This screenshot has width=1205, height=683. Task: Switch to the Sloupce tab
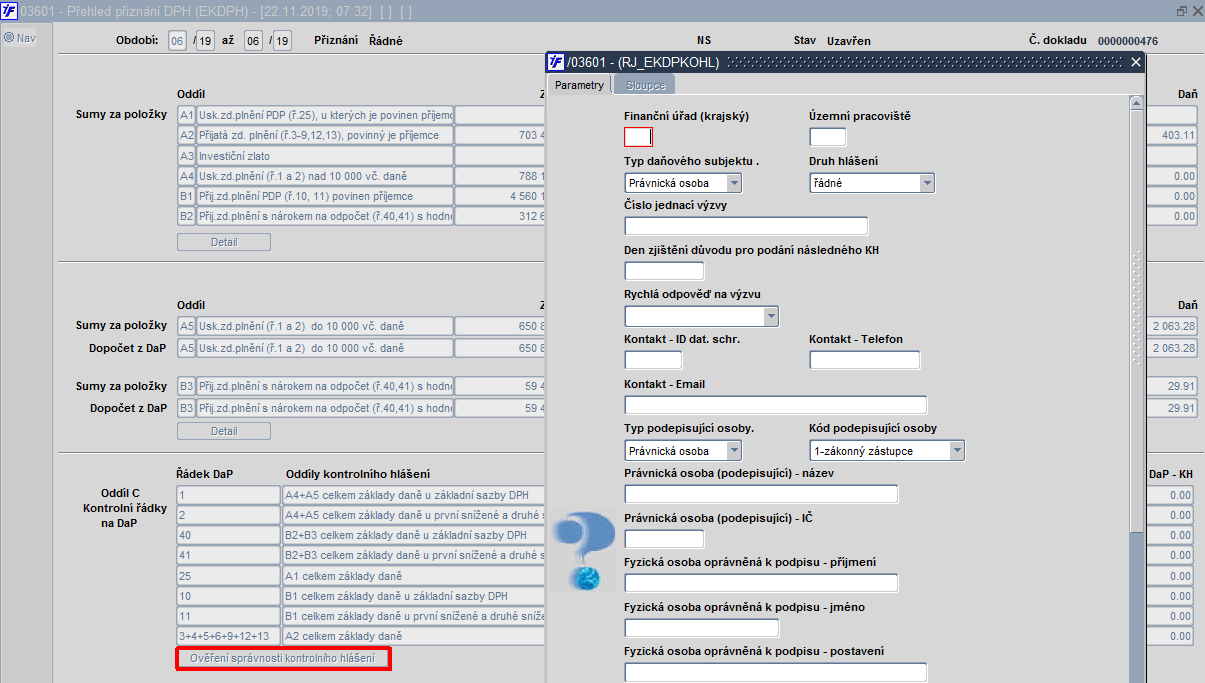point(645,85)
